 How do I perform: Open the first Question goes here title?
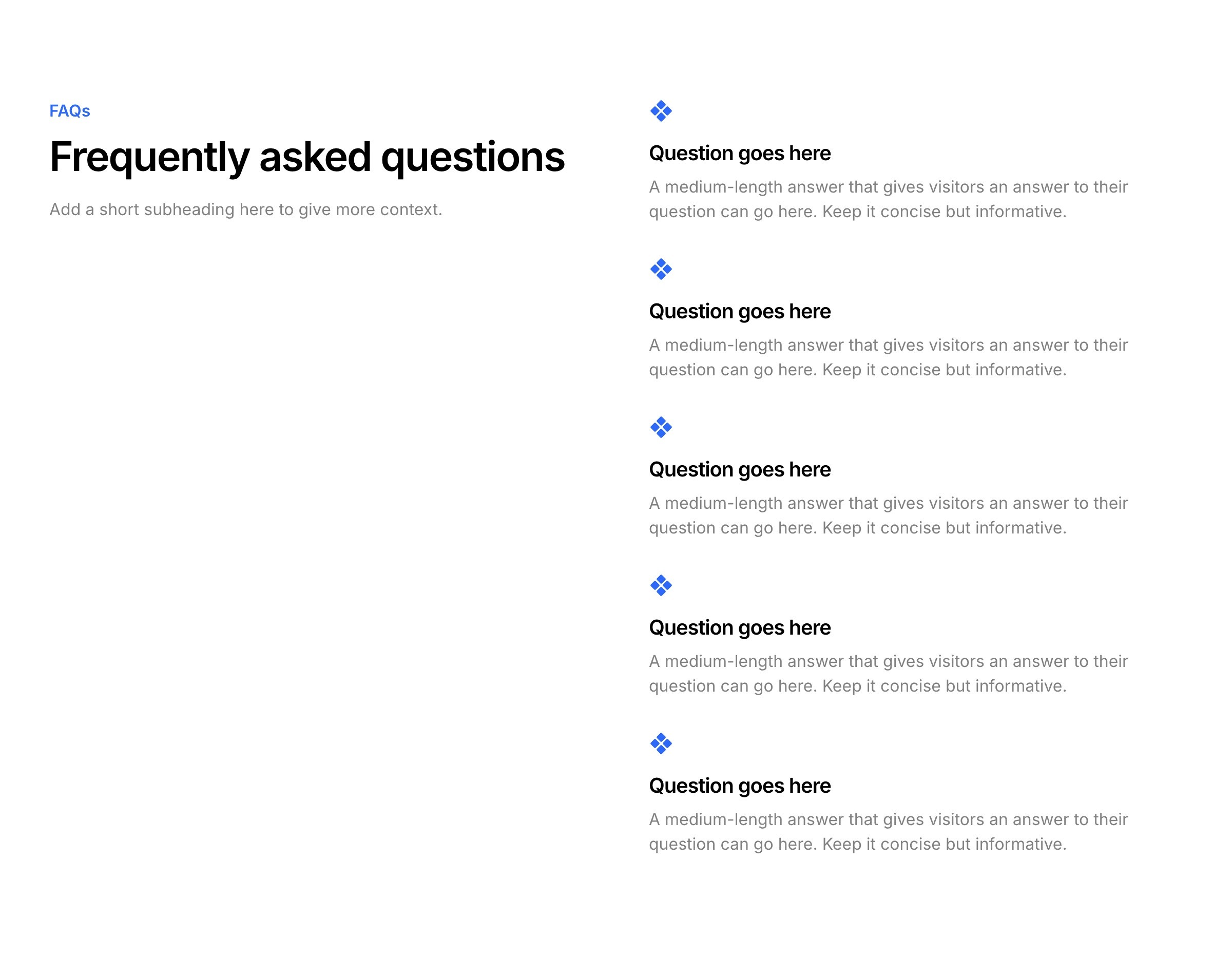click(740, 154)
